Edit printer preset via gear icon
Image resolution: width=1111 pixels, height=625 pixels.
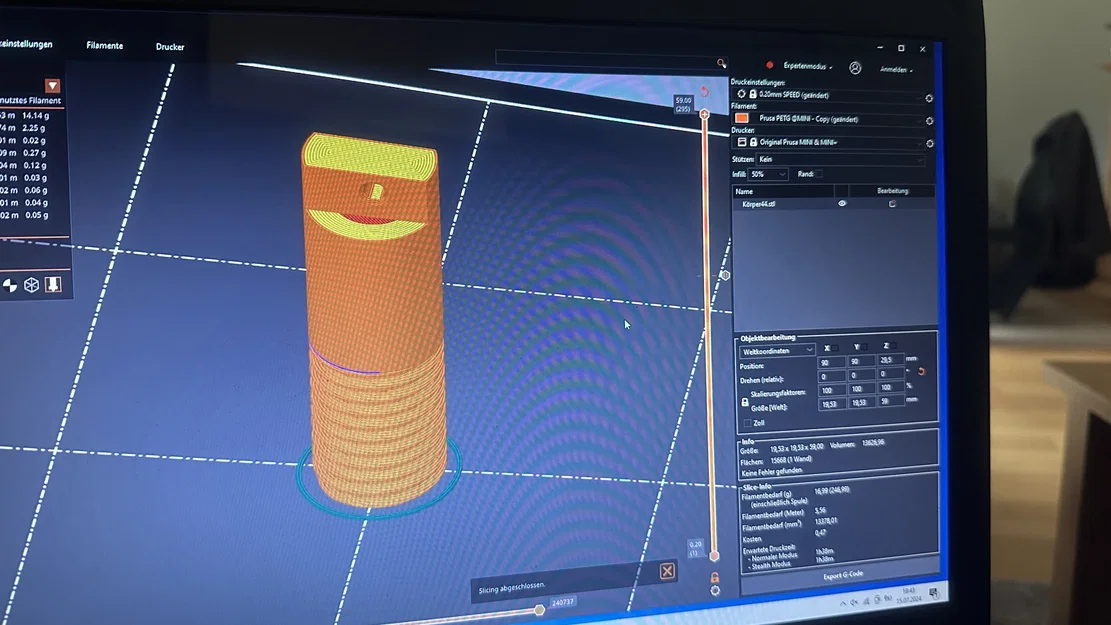tap(930, 144)
